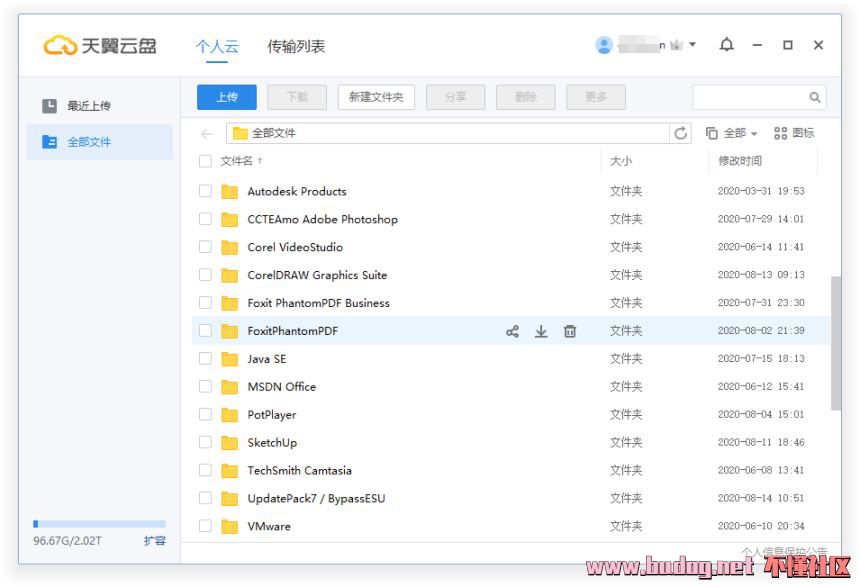The height and width of the screenshot is (587, 860).
Task: Click the SketchUp folder icon
Action: point(229,443)
